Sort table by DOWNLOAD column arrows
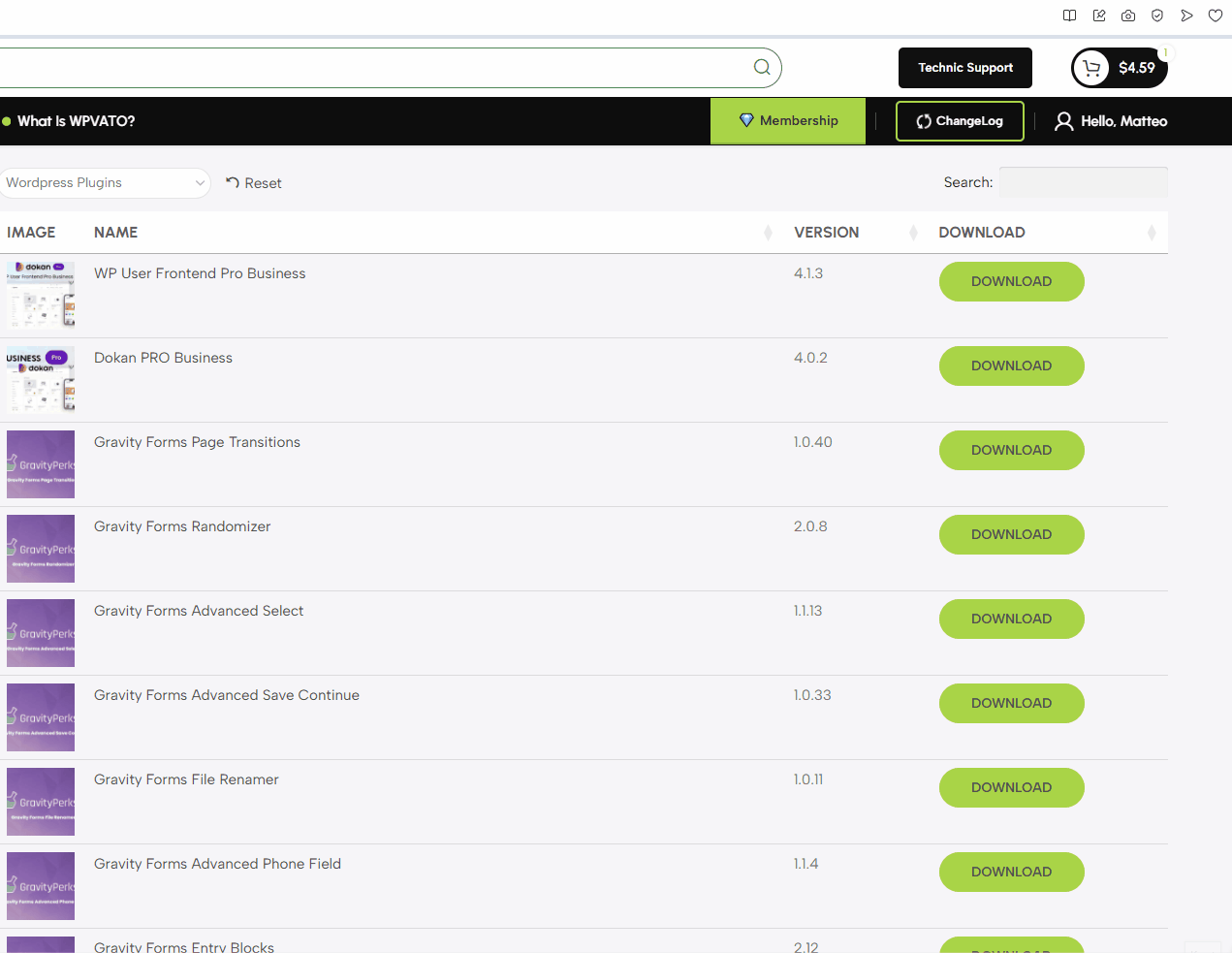This screenshot has height=953, width=1232. coord(1152,233)
